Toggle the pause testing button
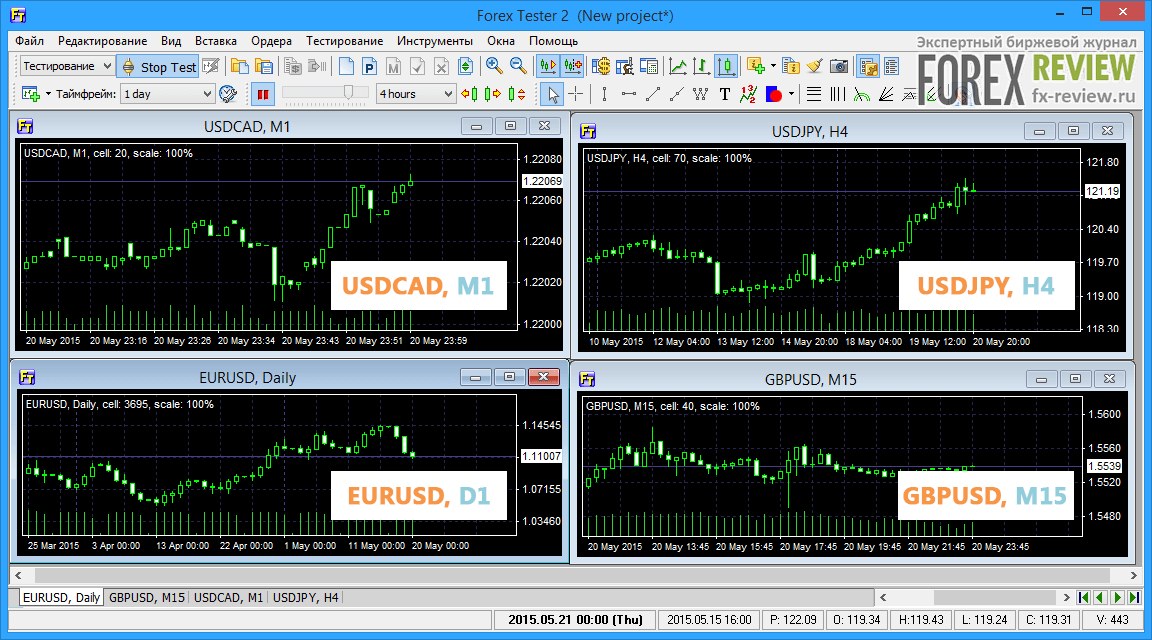1152x640 pixels. point(262,94)
